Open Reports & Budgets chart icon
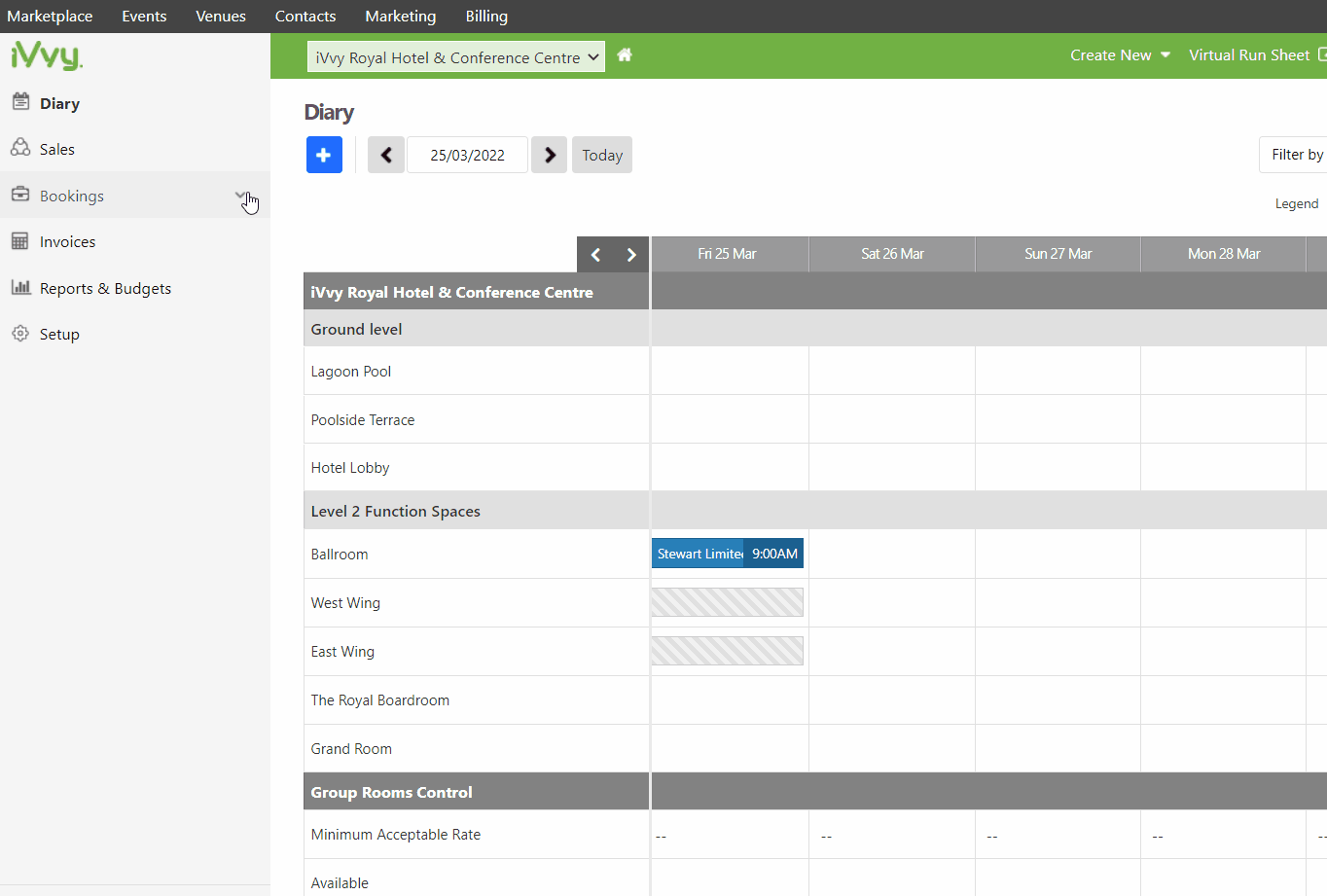The height and width of the screenshot is (896, 1327). click(x=20, y=287)
